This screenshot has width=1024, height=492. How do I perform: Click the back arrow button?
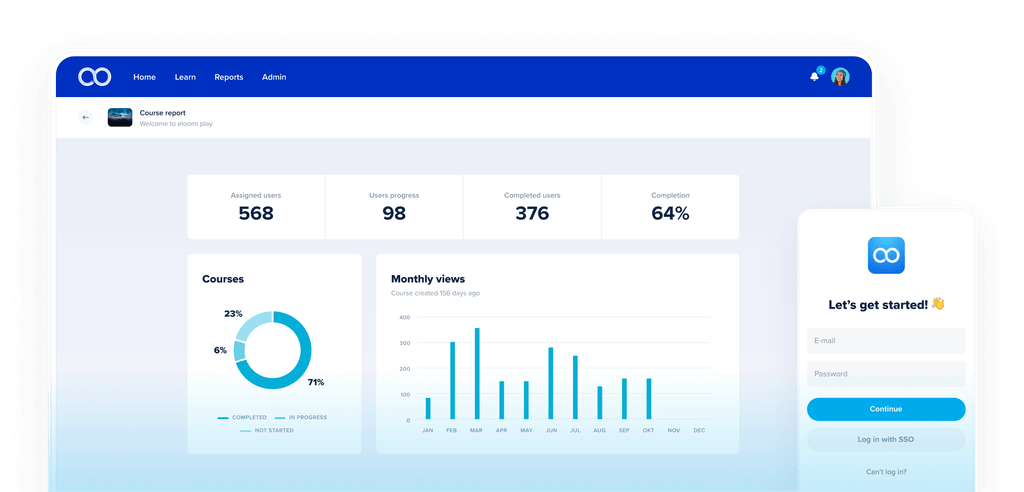click(86, 118)
